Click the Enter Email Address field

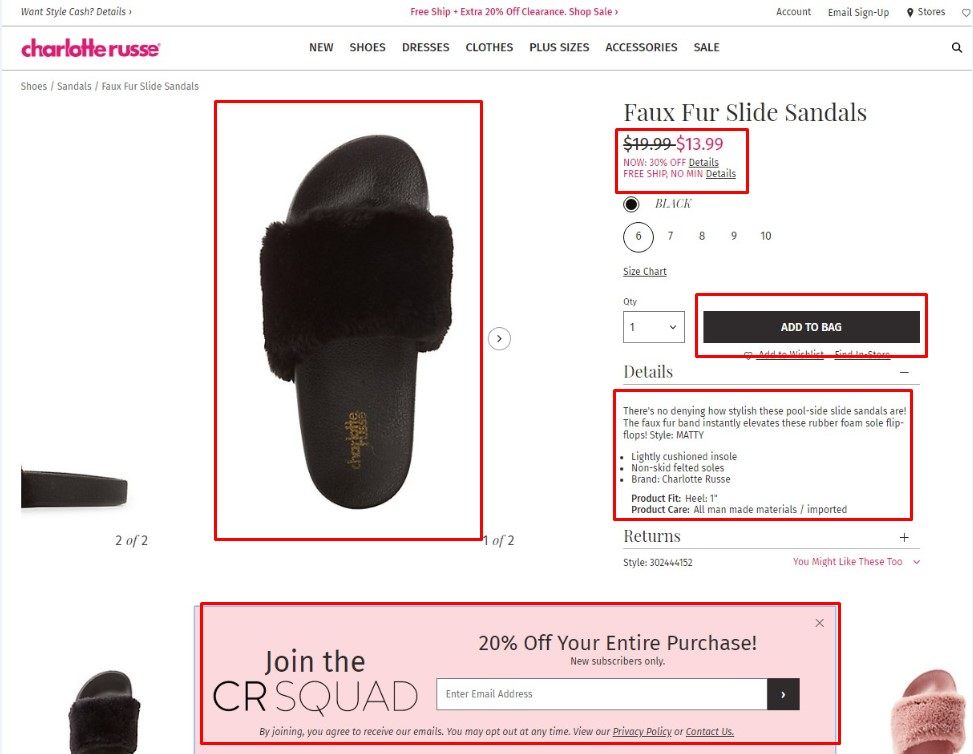tap(602, 694)
